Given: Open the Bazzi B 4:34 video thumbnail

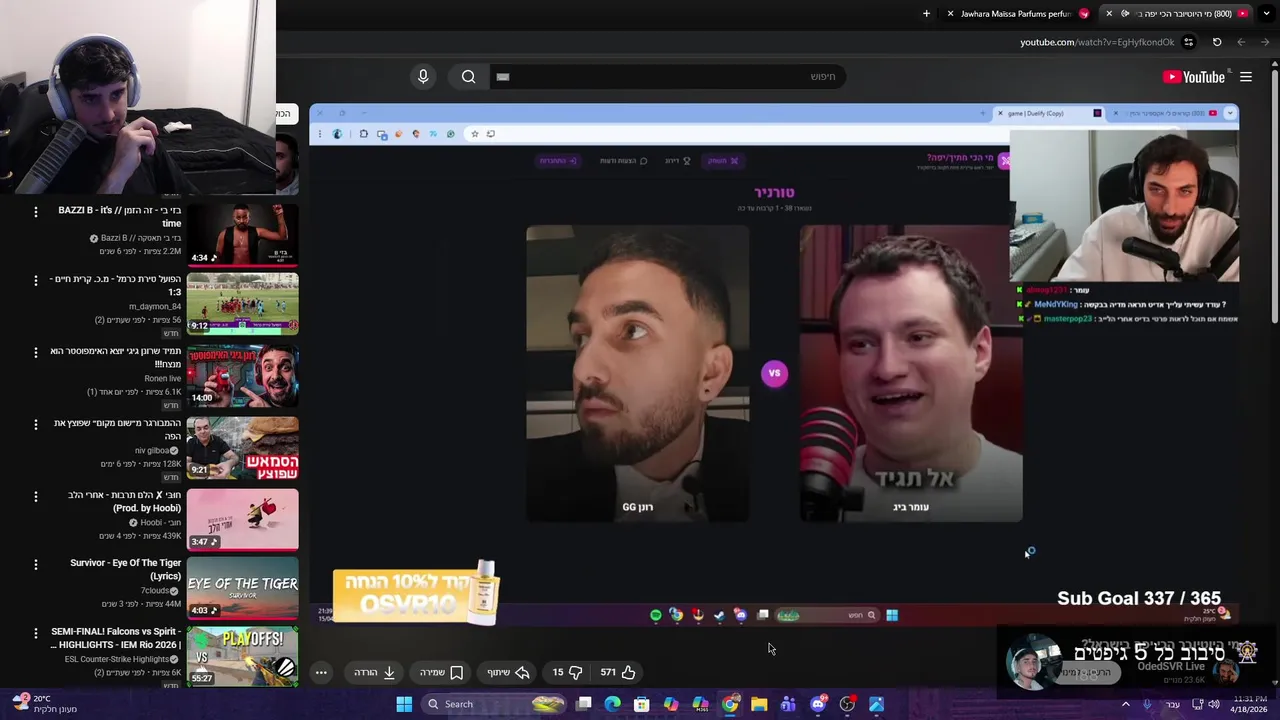Looking at the screenshot, I should pyautogui.click(x=242, y=234).
